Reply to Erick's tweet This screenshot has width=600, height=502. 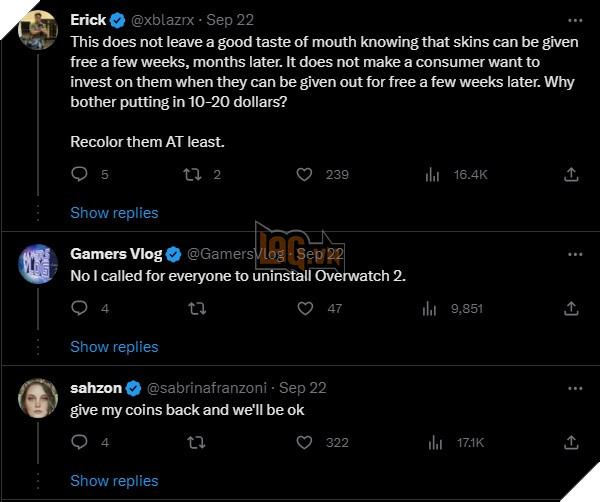(x=80, y=174)
